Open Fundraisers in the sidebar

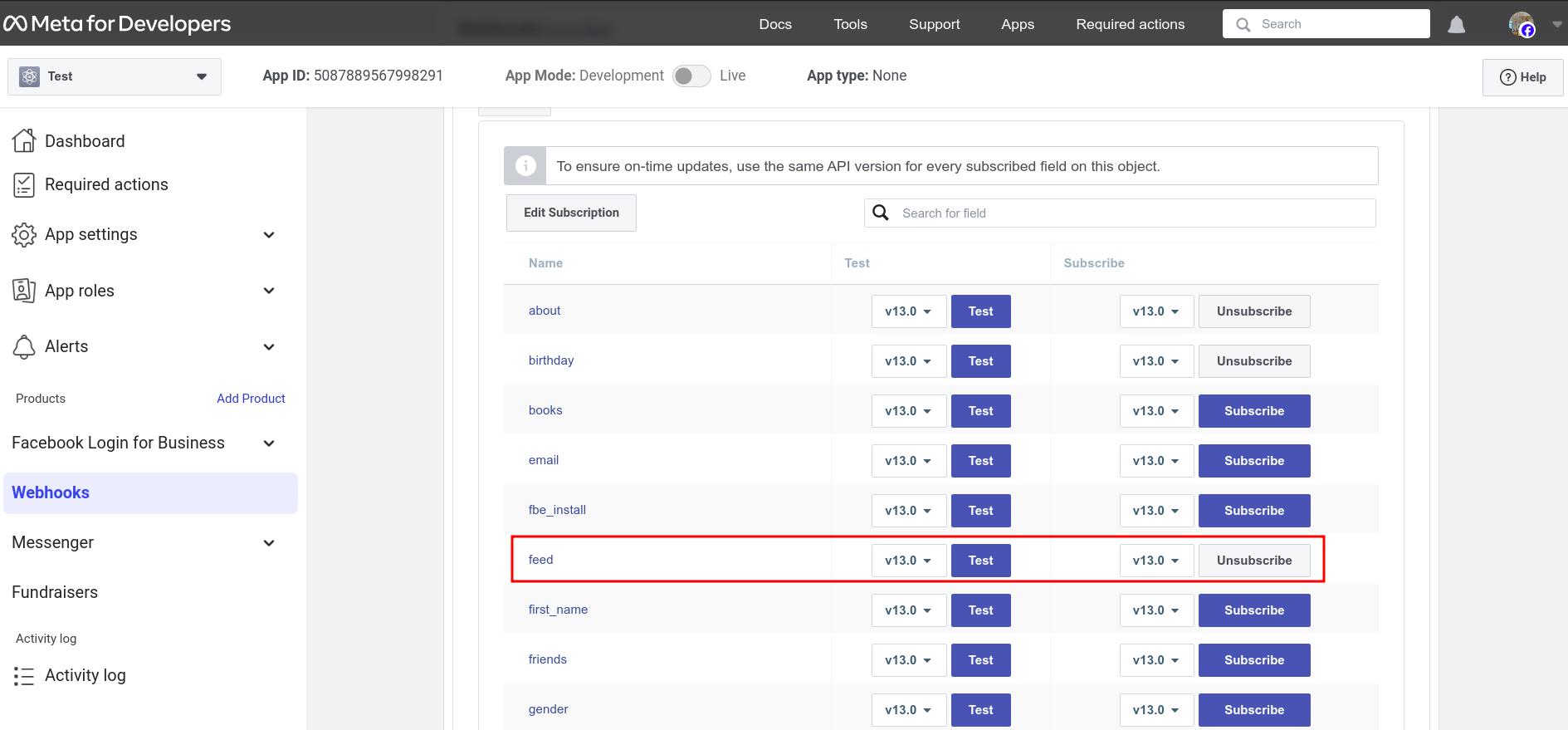55,592
